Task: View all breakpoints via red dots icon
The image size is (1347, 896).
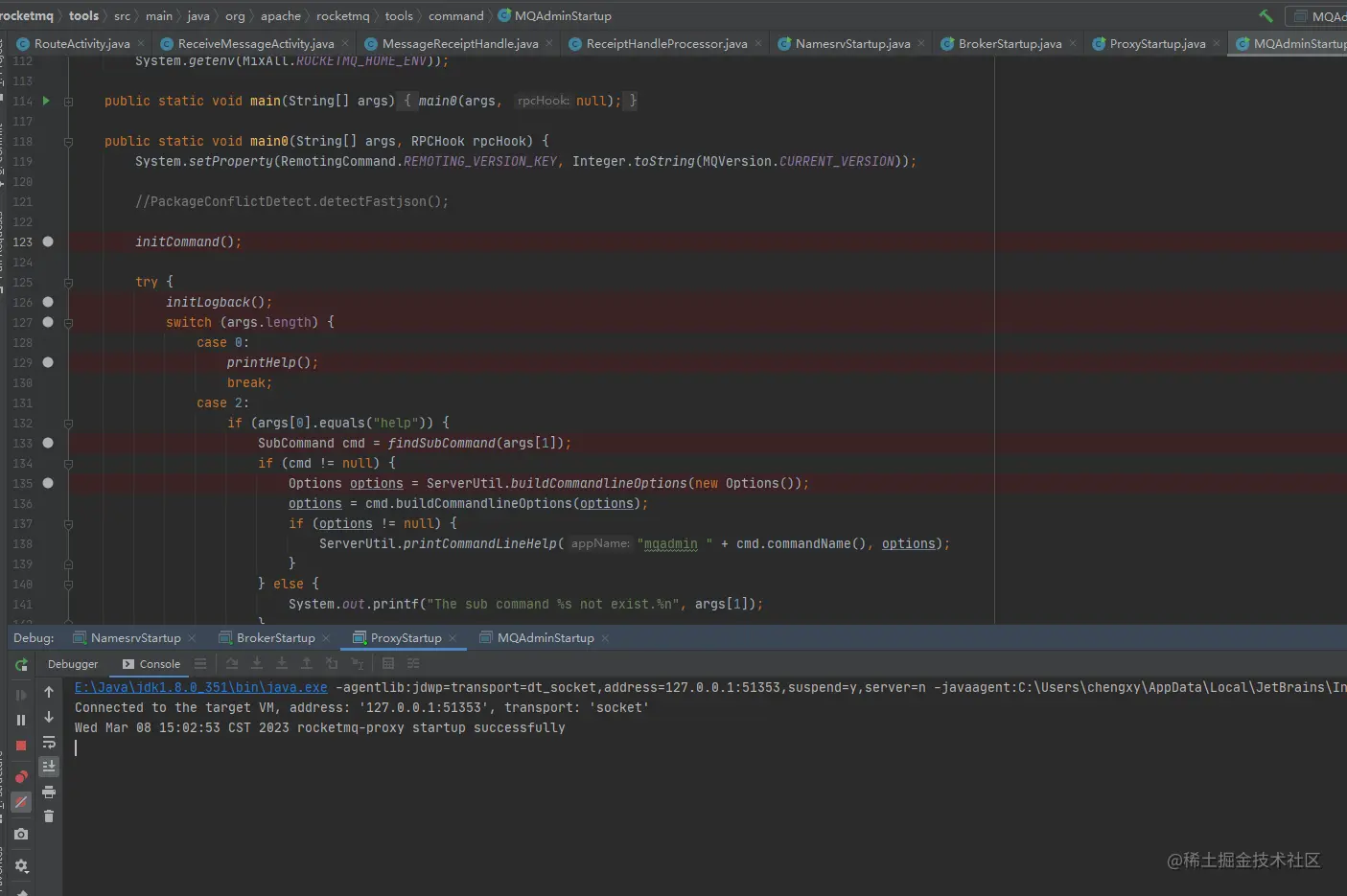Action: point(21,776)
